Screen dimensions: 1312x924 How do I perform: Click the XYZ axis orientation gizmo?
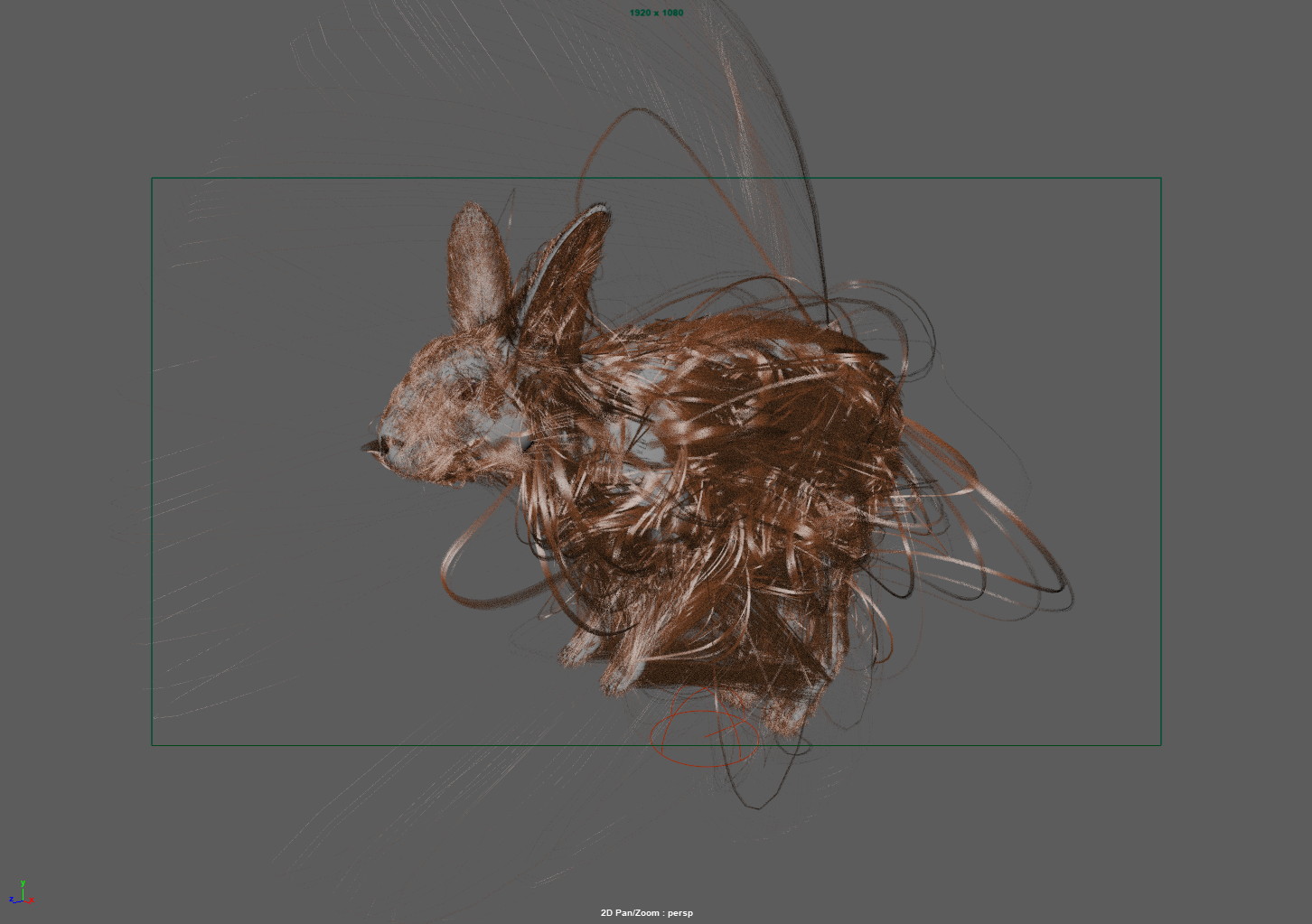(22, 893)
